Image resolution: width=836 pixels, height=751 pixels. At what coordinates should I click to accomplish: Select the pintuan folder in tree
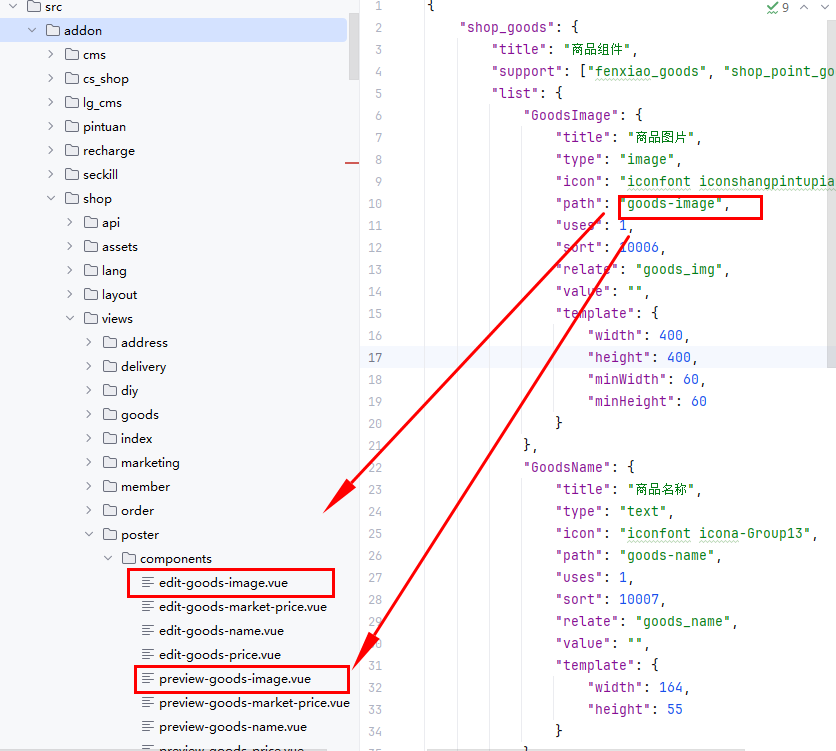tap(104, 127)
